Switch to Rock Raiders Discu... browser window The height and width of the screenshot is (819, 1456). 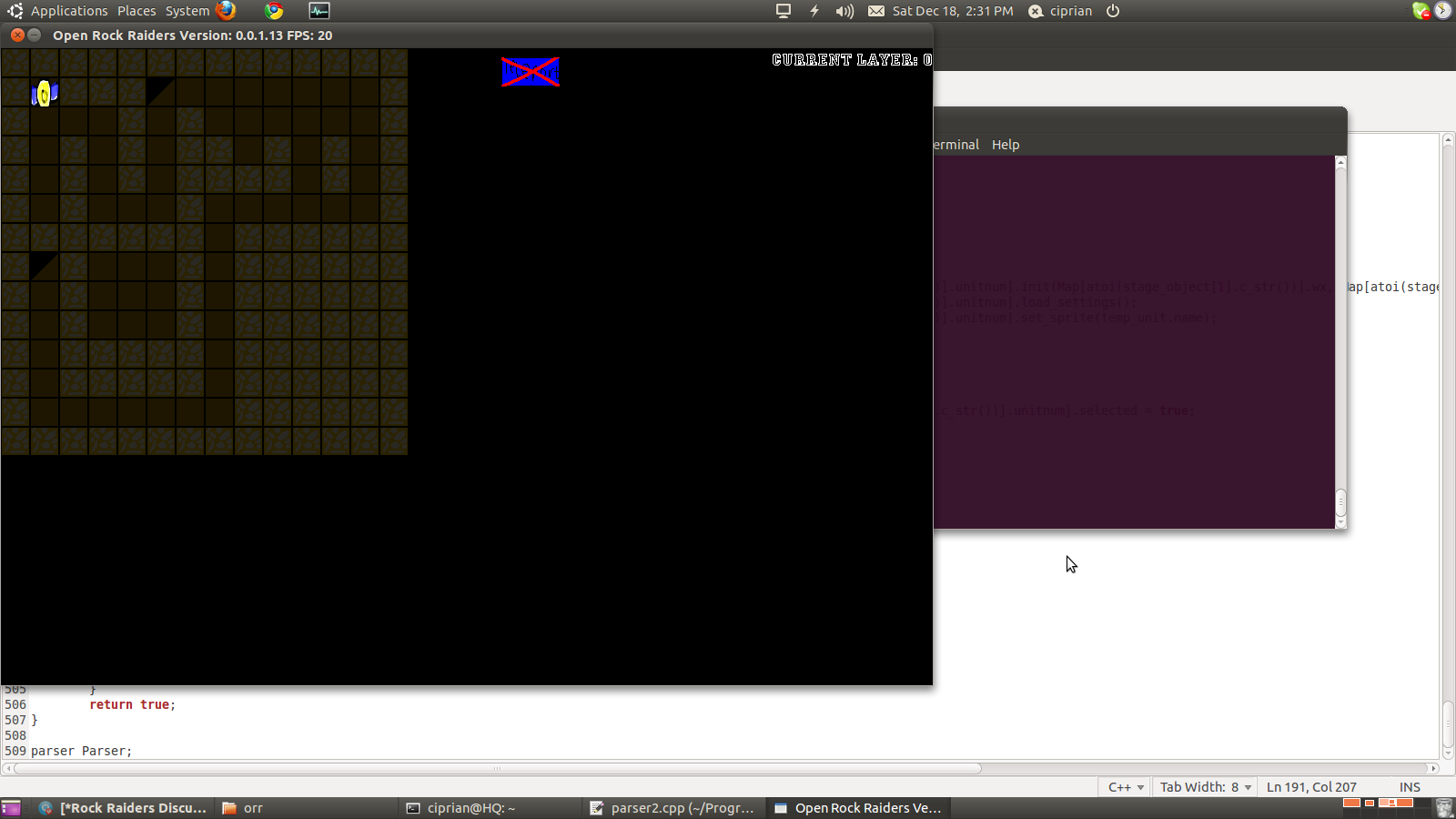[124, 808]
